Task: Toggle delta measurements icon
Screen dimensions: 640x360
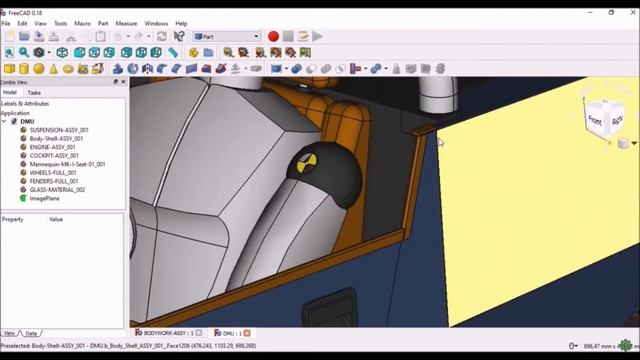Action: click(x=305, y=53)
